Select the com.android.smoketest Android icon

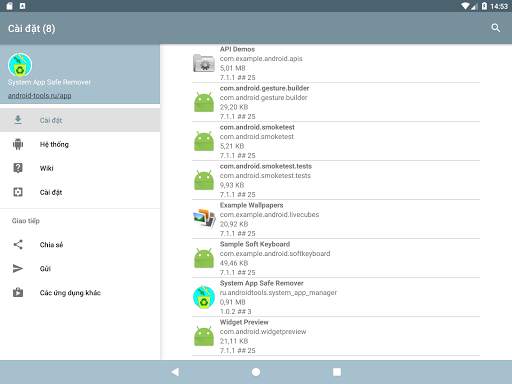(204, 141)
